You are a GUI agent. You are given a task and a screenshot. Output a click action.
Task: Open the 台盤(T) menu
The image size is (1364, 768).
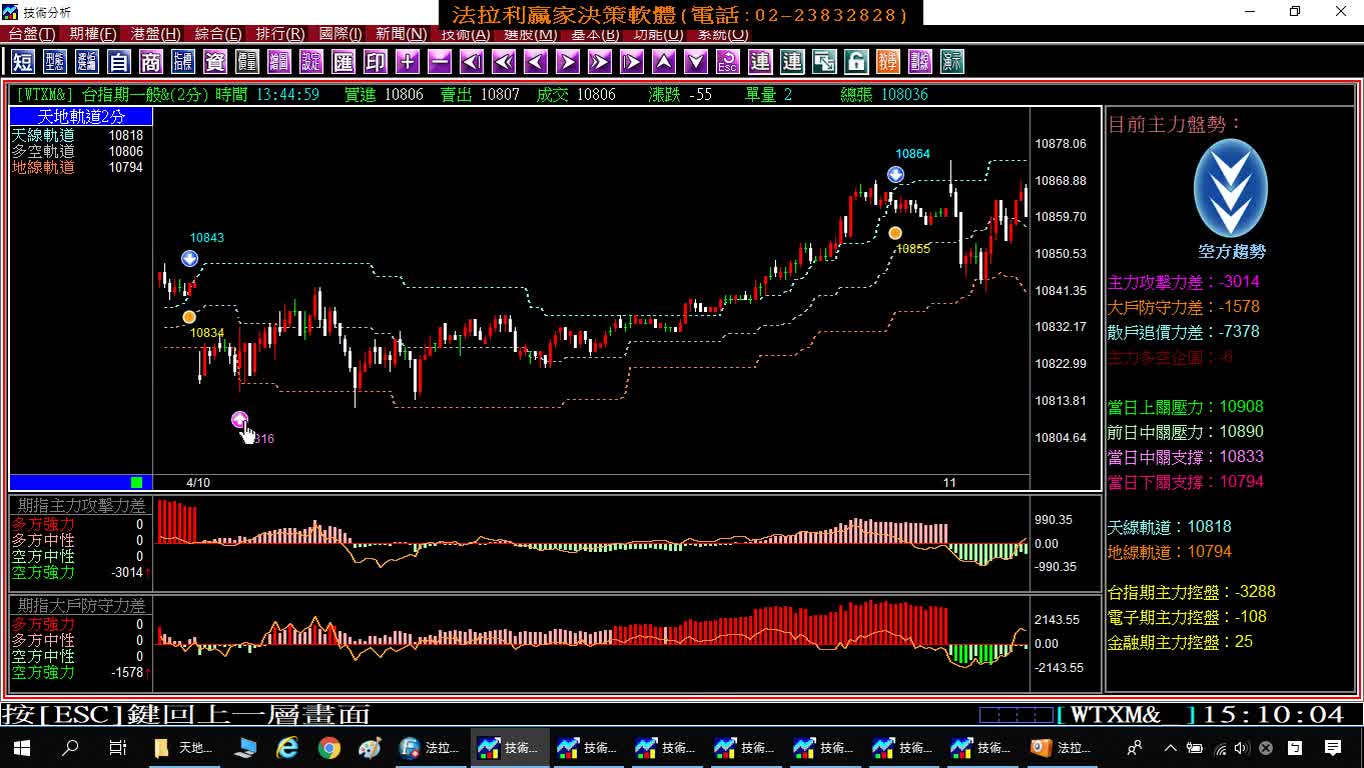coord(32,34)
